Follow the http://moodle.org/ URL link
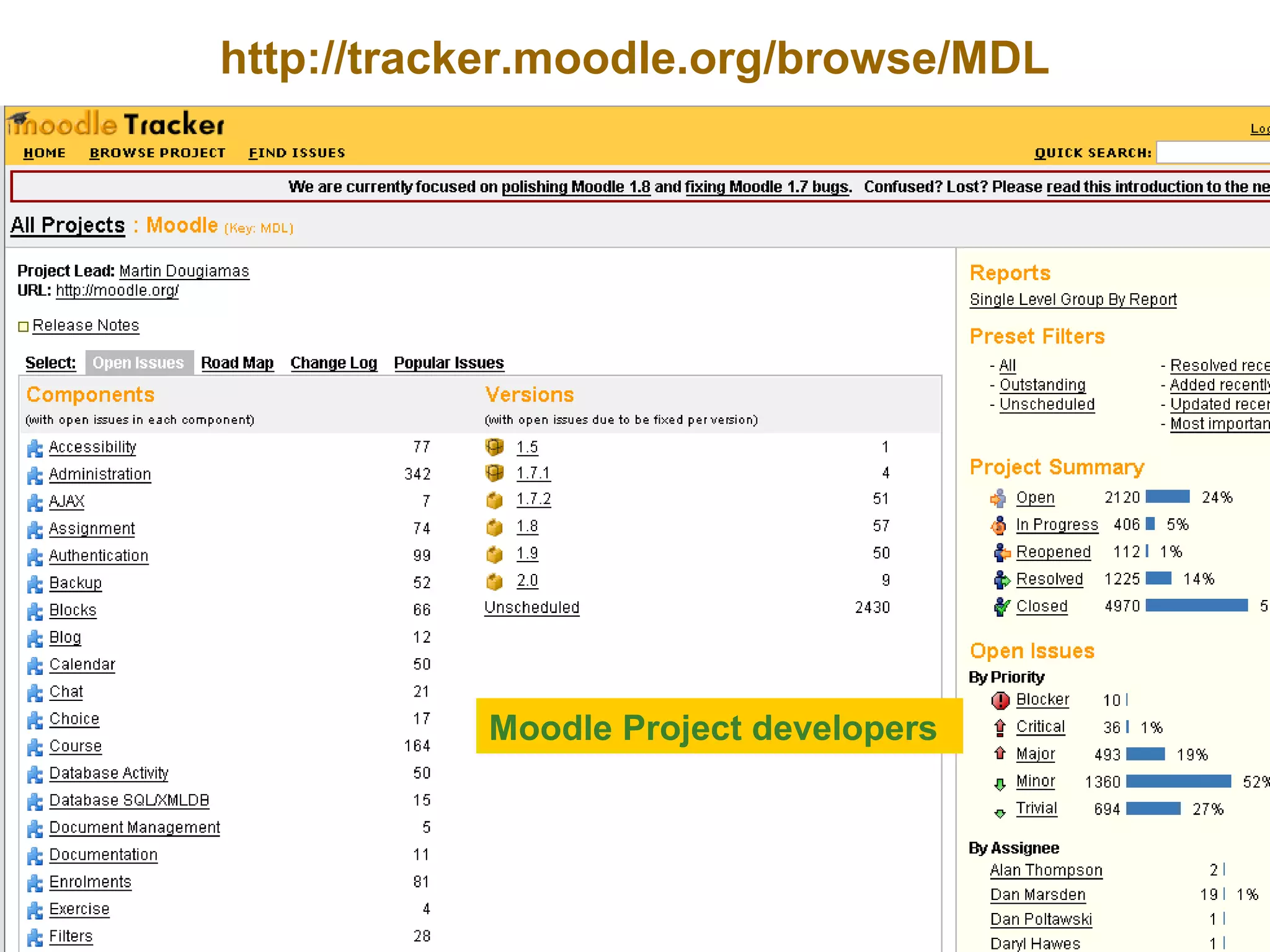Viewport: 1270px width, 952px height. point(117,291)
